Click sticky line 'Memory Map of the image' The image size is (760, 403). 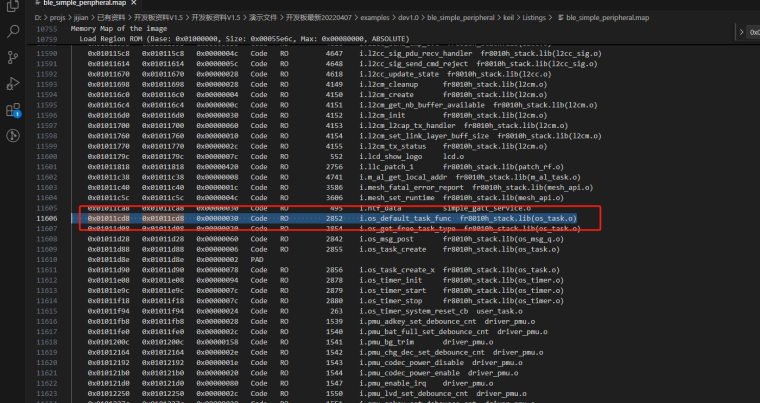[119, 29]
